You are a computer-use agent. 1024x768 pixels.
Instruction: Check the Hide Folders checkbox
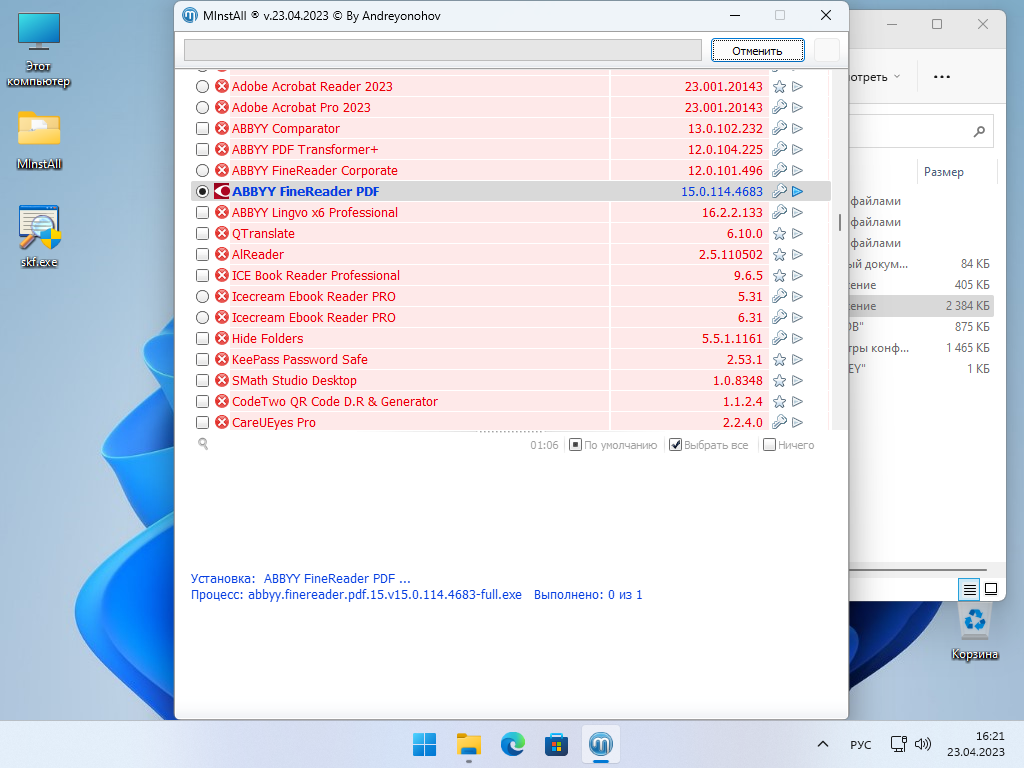coord(202,339)
